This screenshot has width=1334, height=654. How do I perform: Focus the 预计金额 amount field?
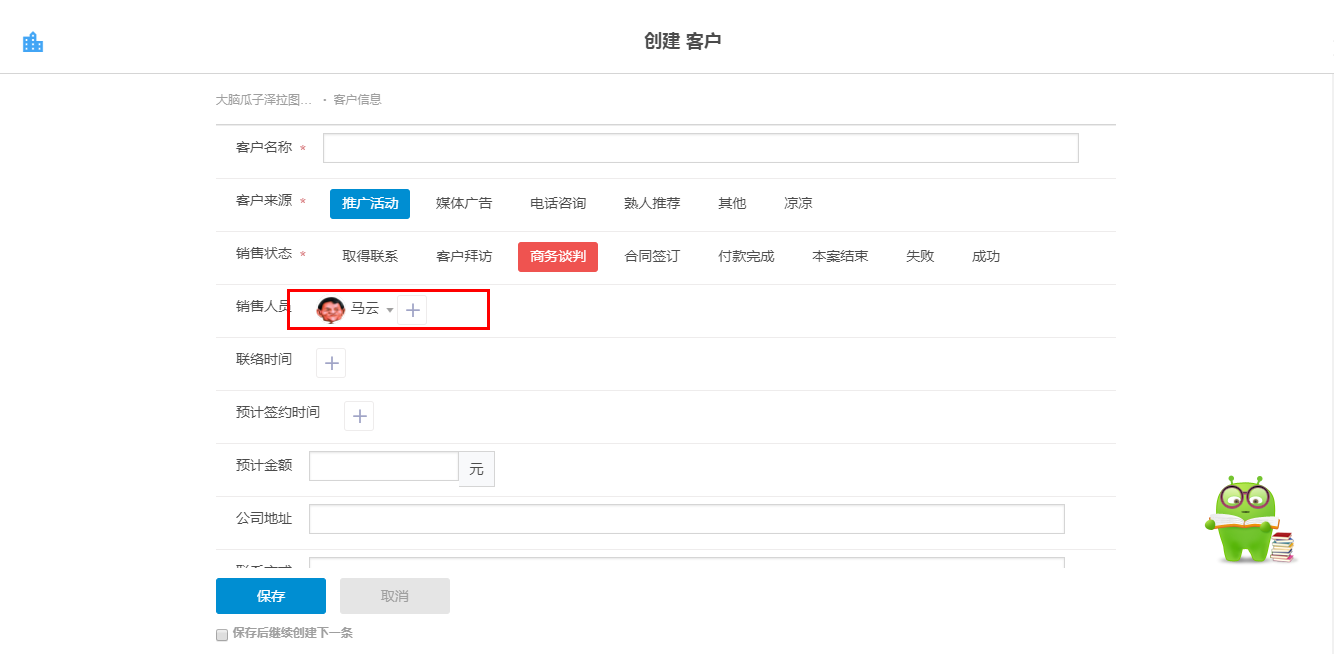(384, 467)
